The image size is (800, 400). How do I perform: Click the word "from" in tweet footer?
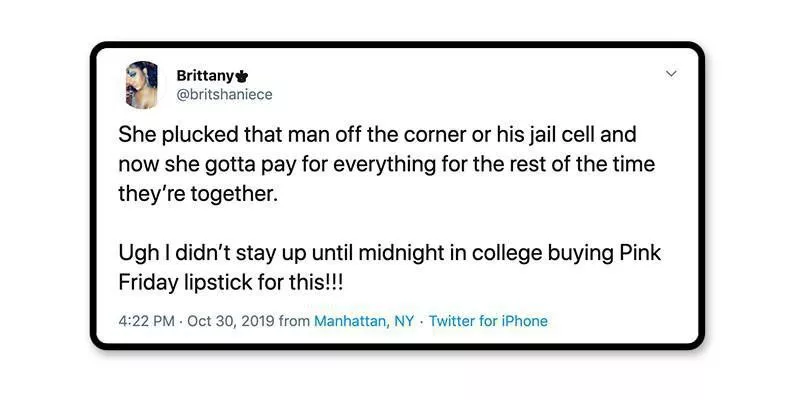(294, 321)
